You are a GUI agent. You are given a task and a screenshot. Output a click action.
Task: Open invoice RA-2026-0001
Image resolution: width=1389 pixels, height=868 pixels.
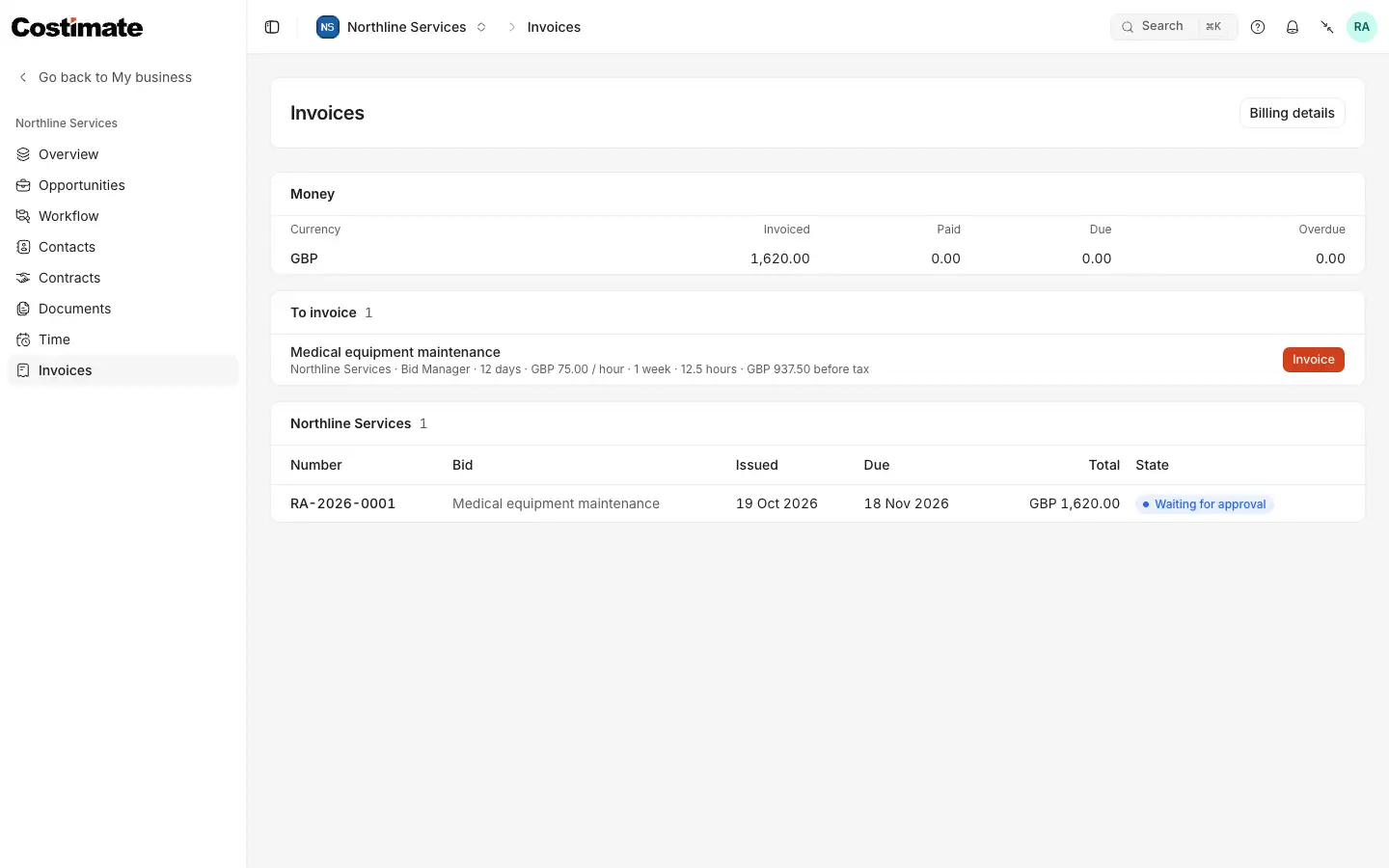pyautogui.click(x=342, y=503)
